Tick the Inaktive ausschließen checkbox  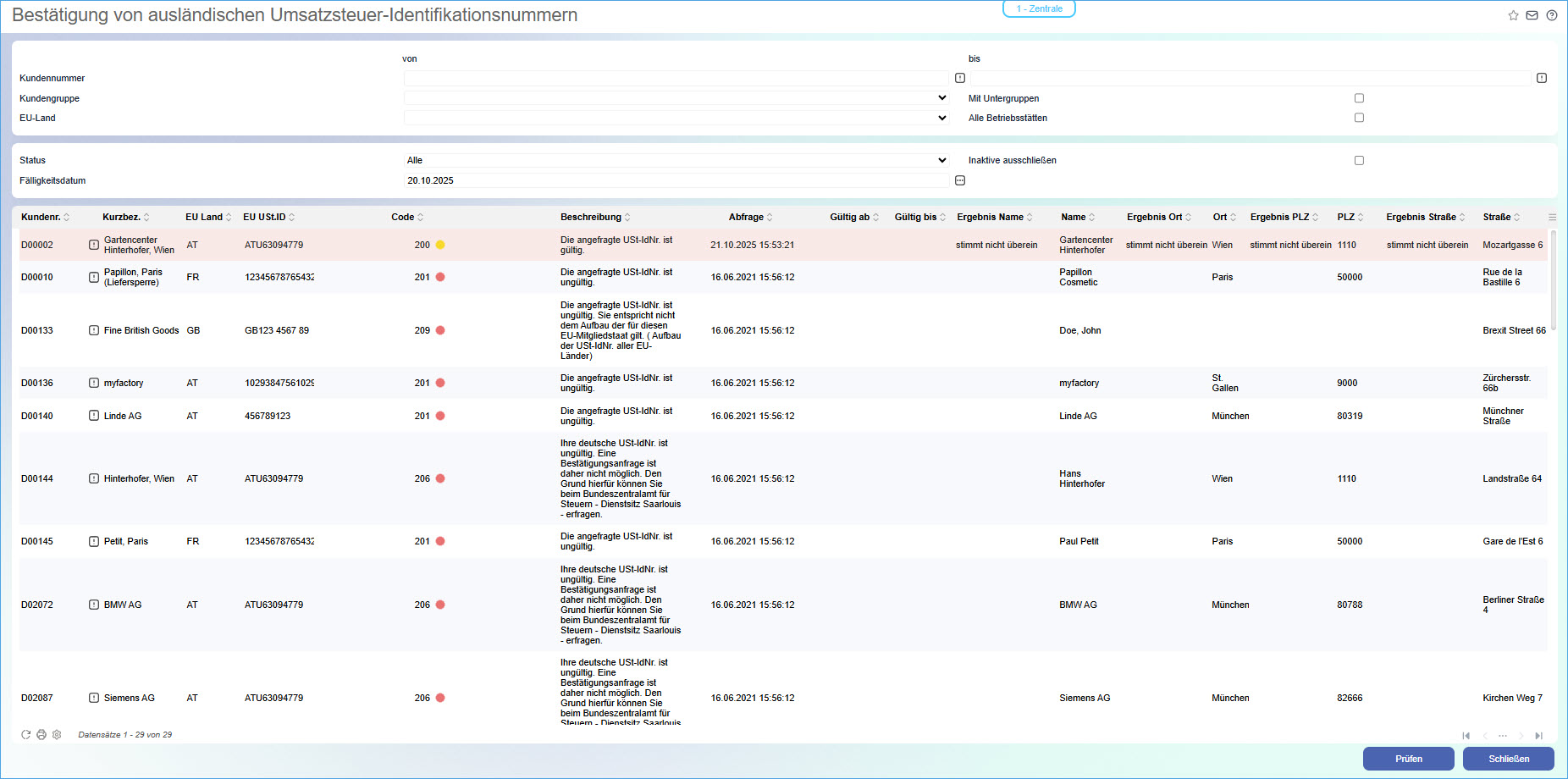point(1359,160)
